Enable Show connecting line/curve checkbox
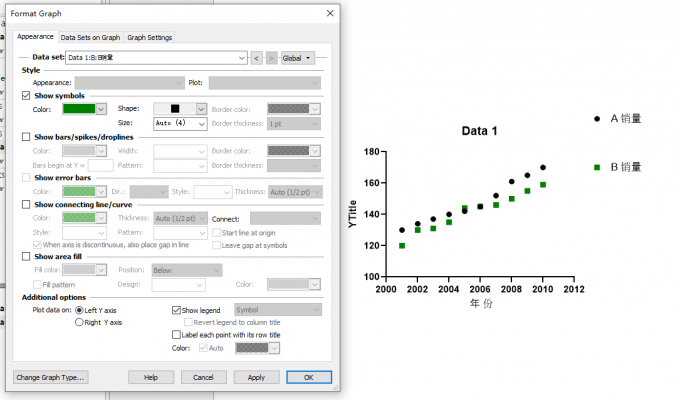 pos(26,204)
